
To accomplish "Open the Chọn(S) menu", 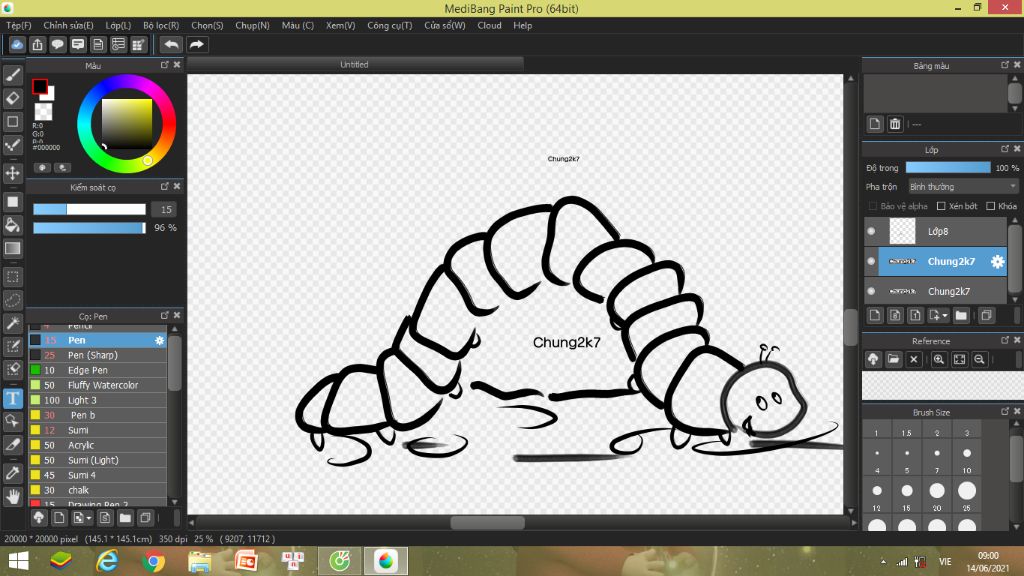I will (x=207, y=25).
